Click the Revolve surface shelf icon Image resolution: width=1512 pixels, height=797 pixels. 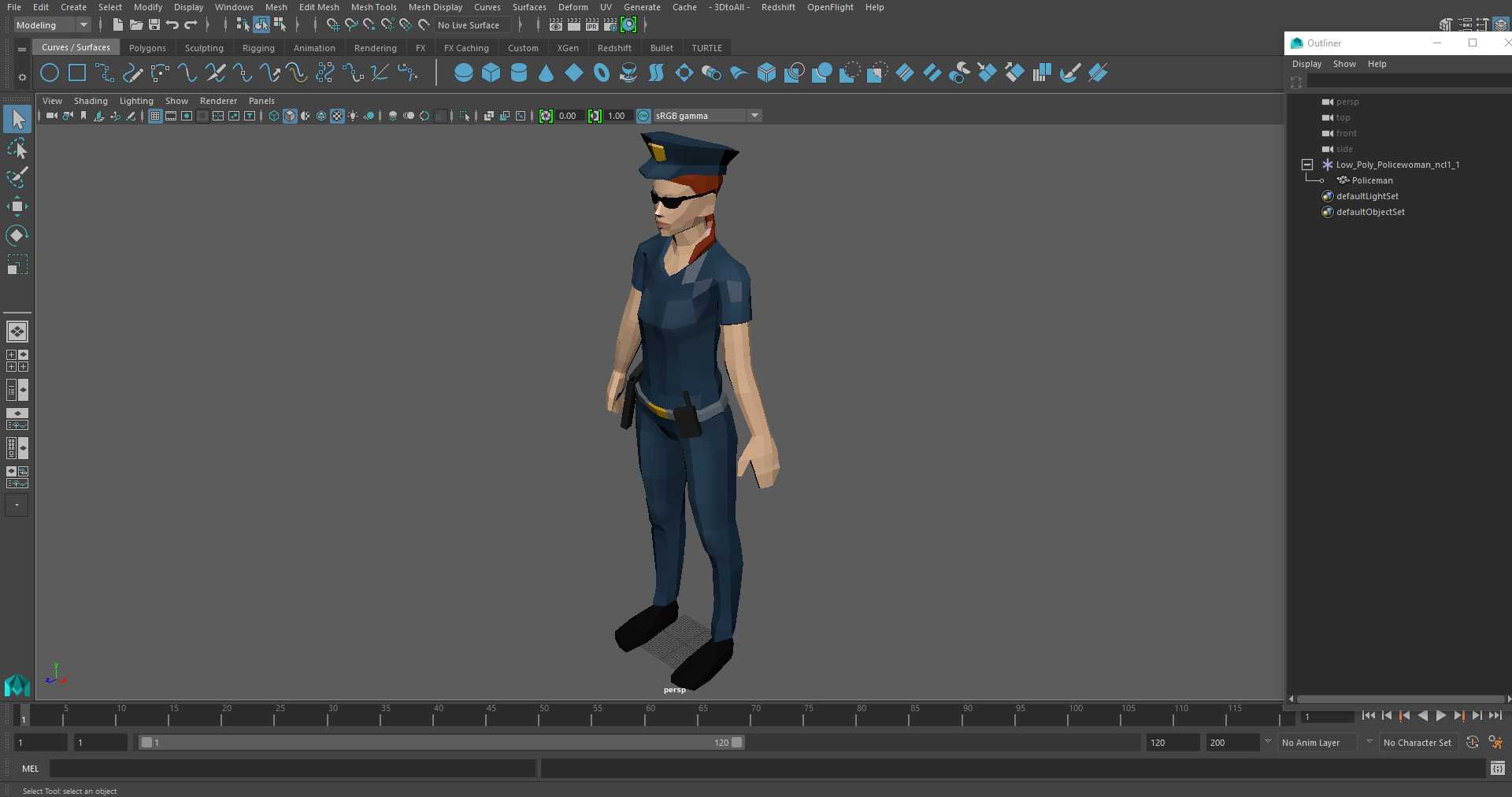(628, 73)
